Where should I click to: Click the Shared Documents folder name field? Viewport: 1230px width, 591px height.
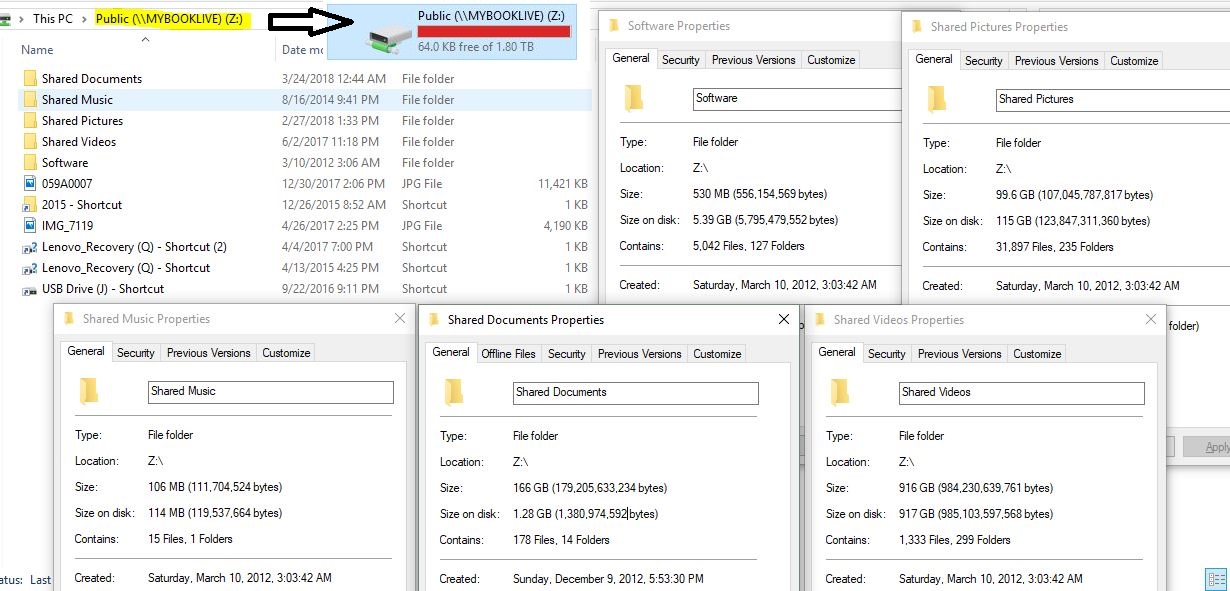pos(635,392)
